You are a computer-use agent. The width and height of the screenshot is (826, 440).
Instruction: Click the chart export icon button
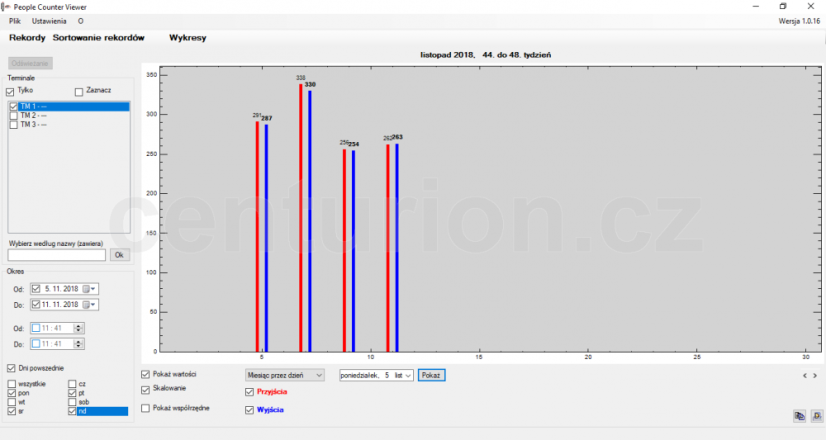817,416
